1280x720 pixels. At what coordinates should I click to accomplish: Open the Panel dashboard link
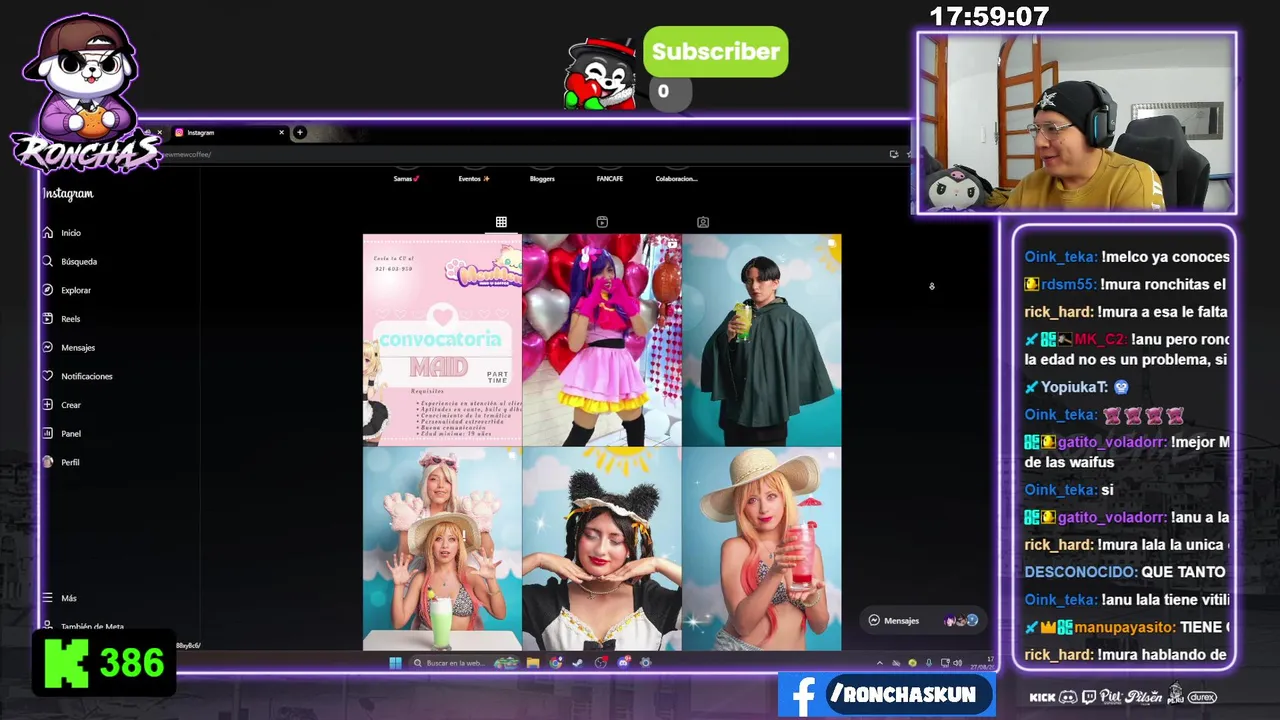(61, 434)
